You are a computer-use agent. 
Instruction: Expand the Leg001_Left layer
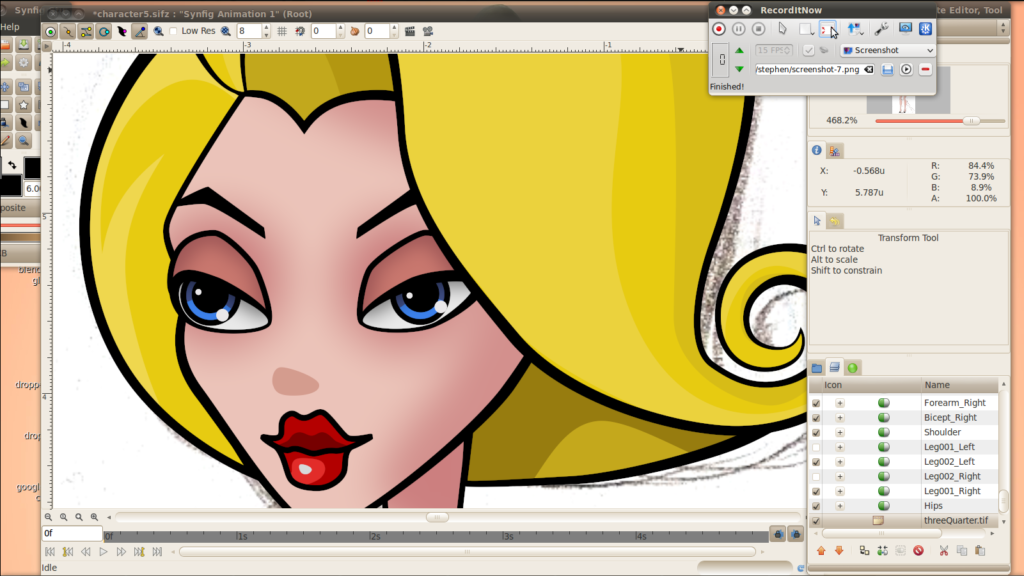pyautogui.click(x=840, y=447)
